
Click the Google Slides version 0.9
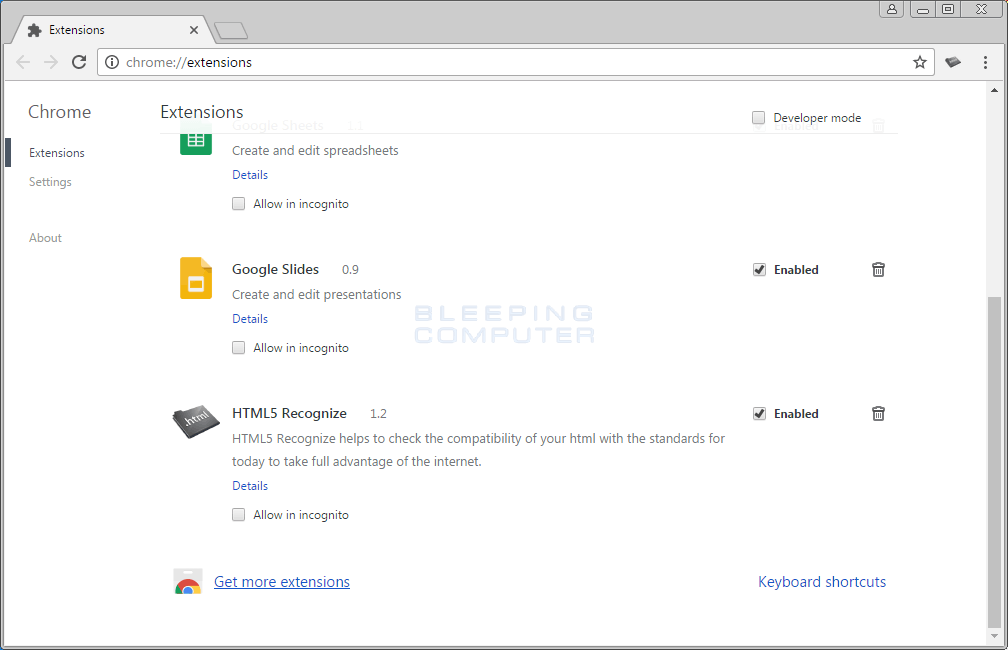[350, 270]
